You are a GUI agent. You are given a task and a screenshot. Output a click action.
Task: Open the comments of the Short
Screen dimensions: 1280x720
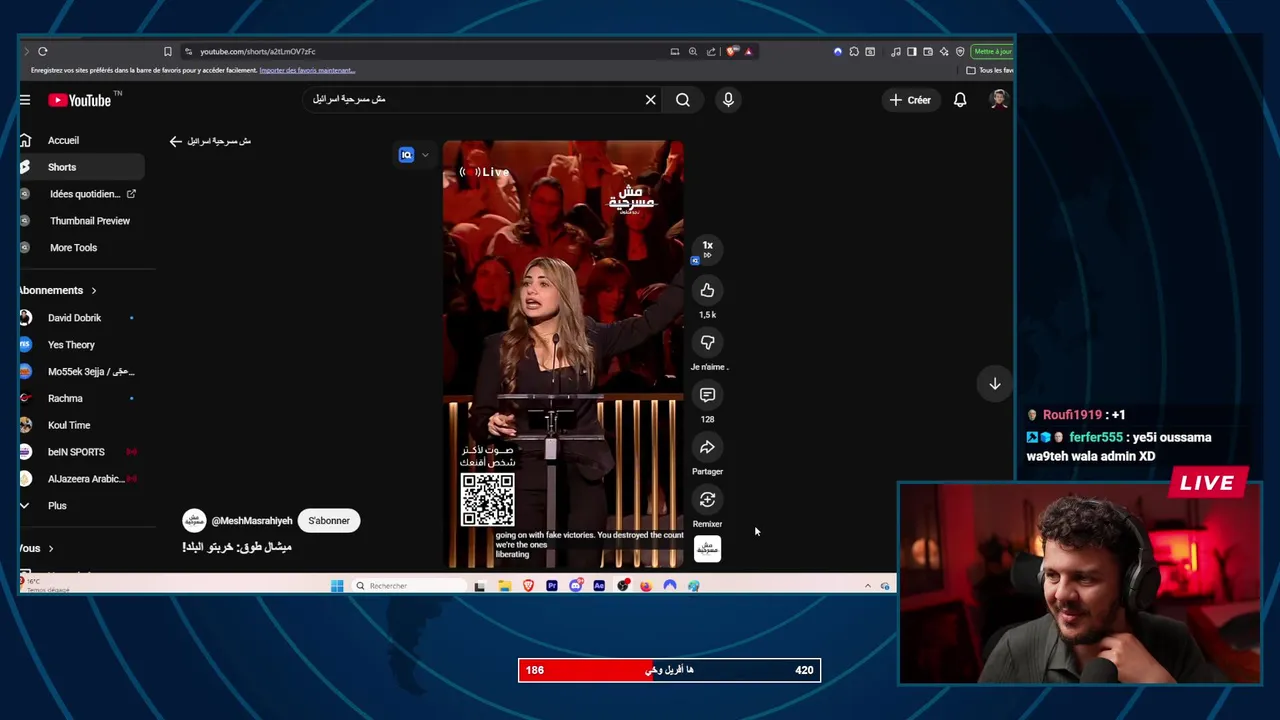707,395
